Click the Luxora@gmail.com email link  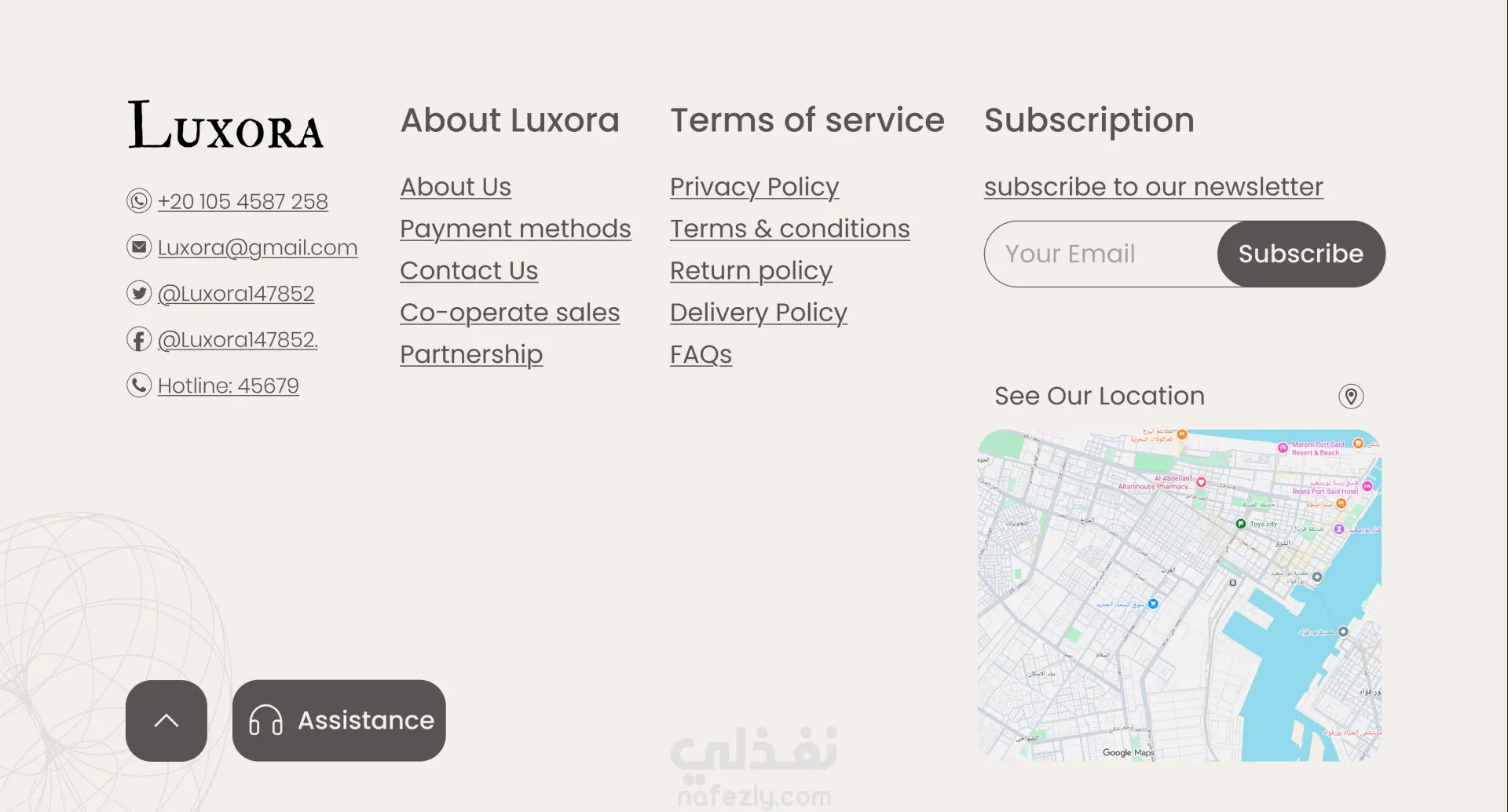pos(258,247)
